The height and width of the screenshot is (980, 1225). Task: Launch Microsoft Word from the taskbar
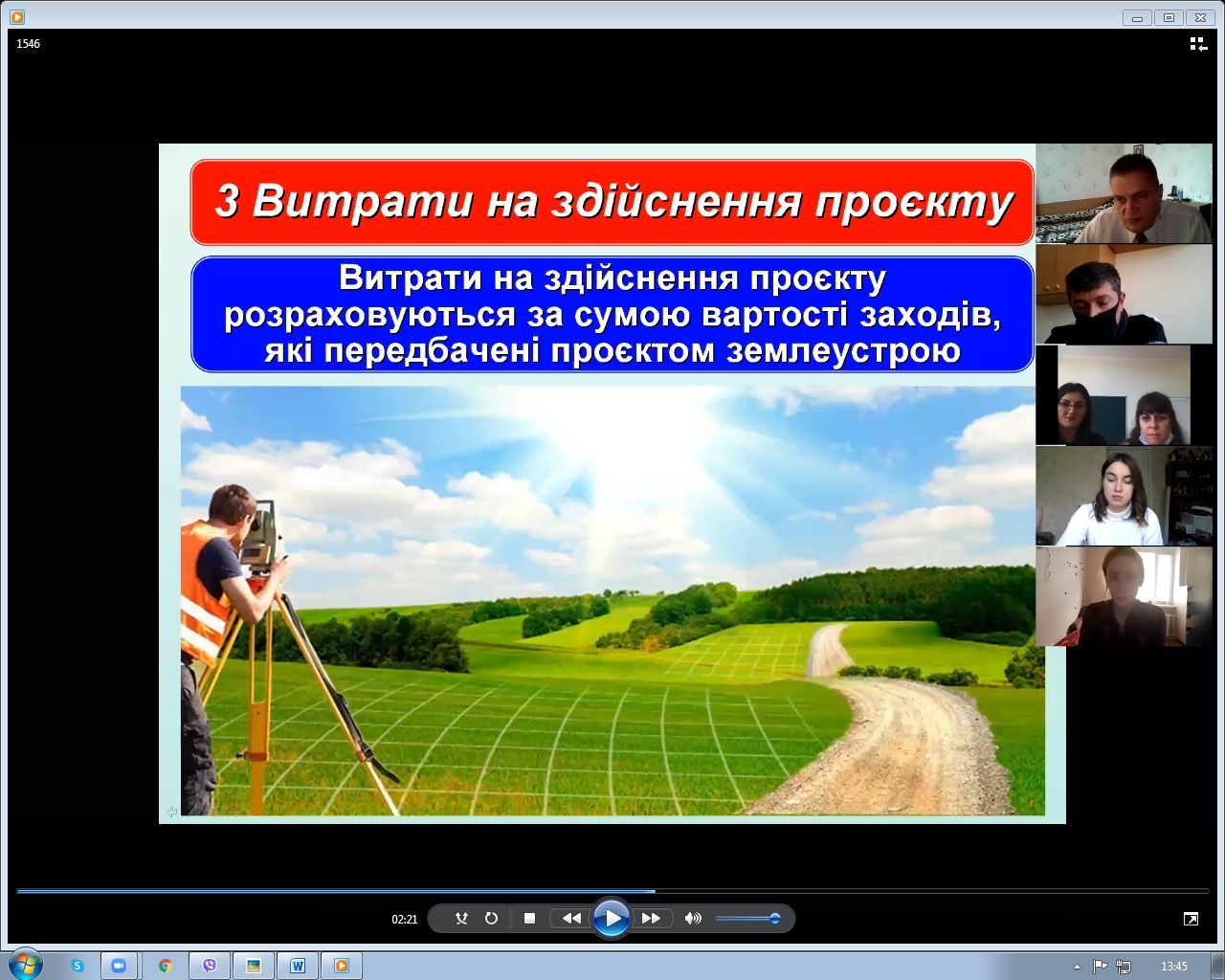[x=298, y=966]
